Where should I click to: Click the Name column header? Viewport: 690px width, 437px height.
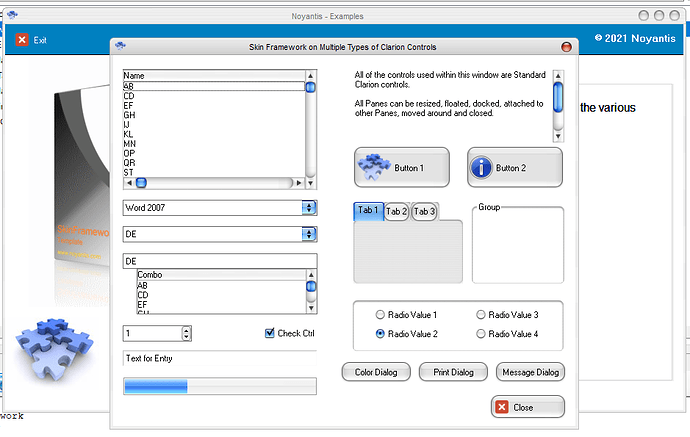[214, 76]
